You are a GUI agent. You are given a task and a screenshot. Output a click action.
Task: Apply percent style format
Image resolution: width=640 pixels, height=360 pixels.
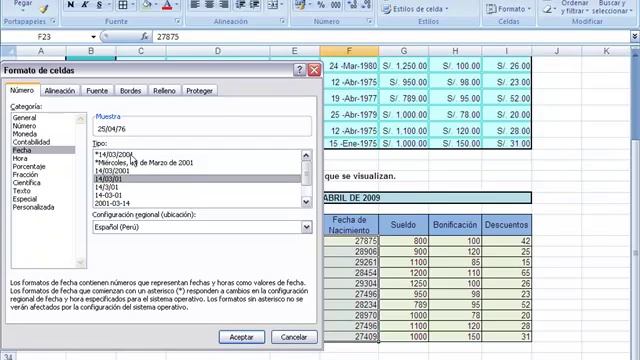pyautogui.click(x=321, y=4)
